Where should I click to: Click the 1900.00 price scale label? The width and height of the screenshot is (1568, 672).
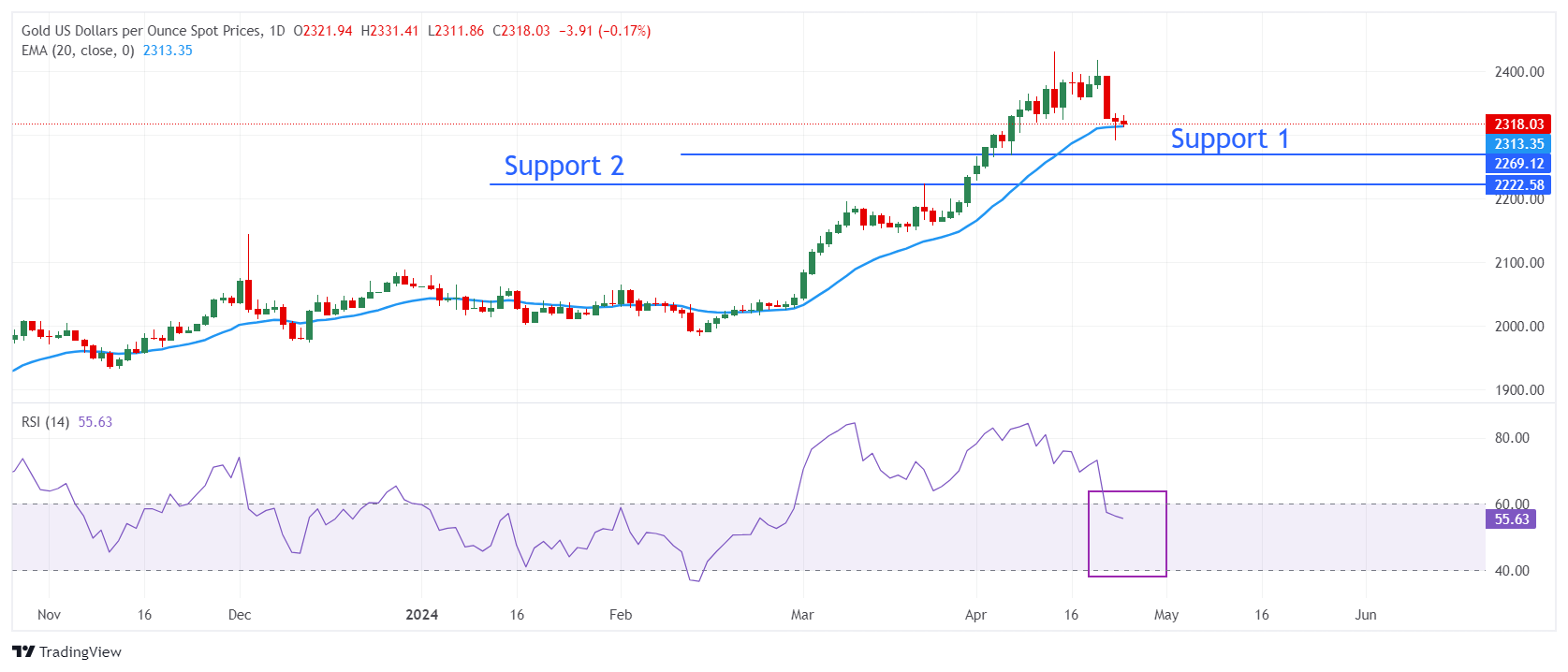pyautogui.click(x=1518, y=389)
